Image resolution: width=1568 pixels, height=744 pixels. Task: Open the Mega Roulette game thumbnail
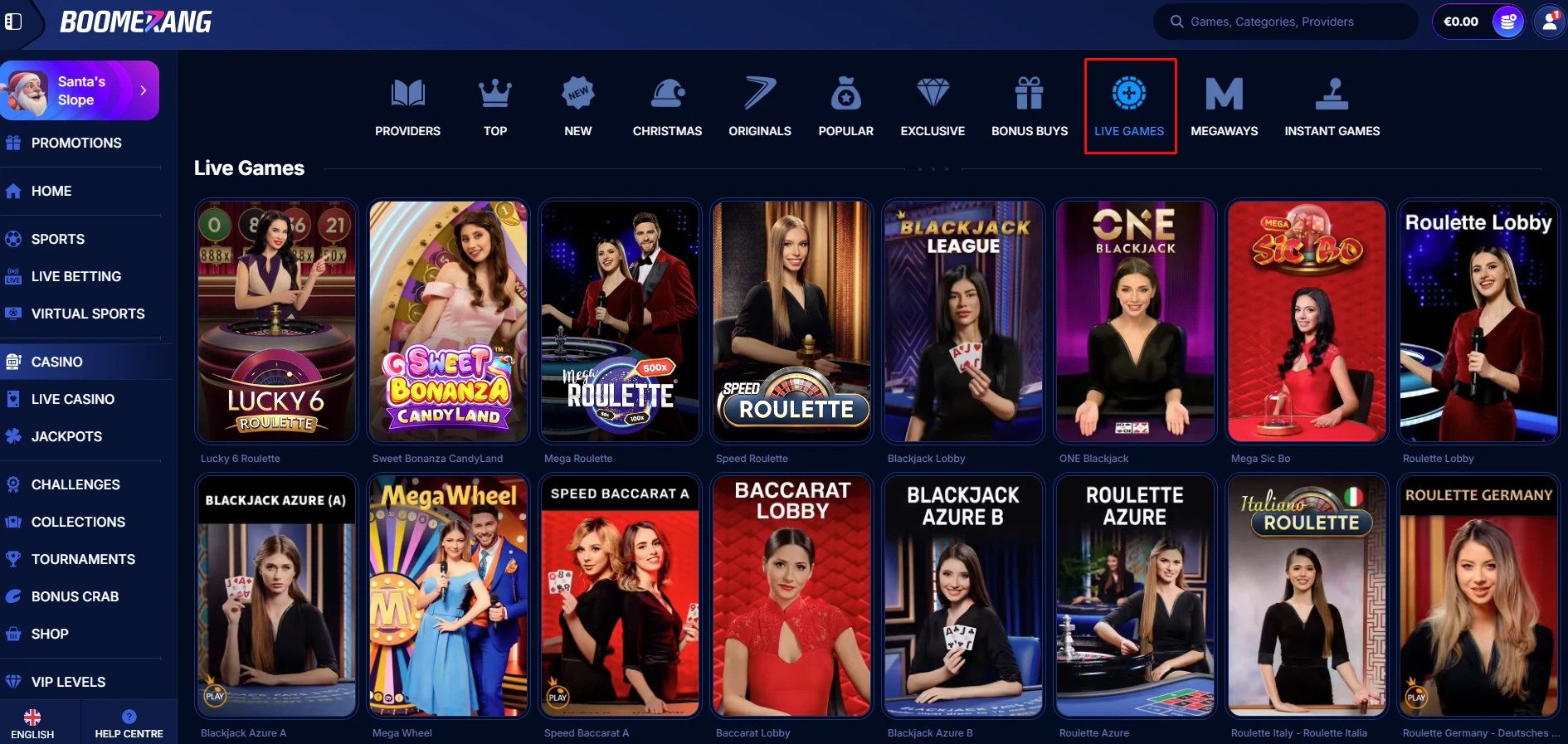pos(620,321)
